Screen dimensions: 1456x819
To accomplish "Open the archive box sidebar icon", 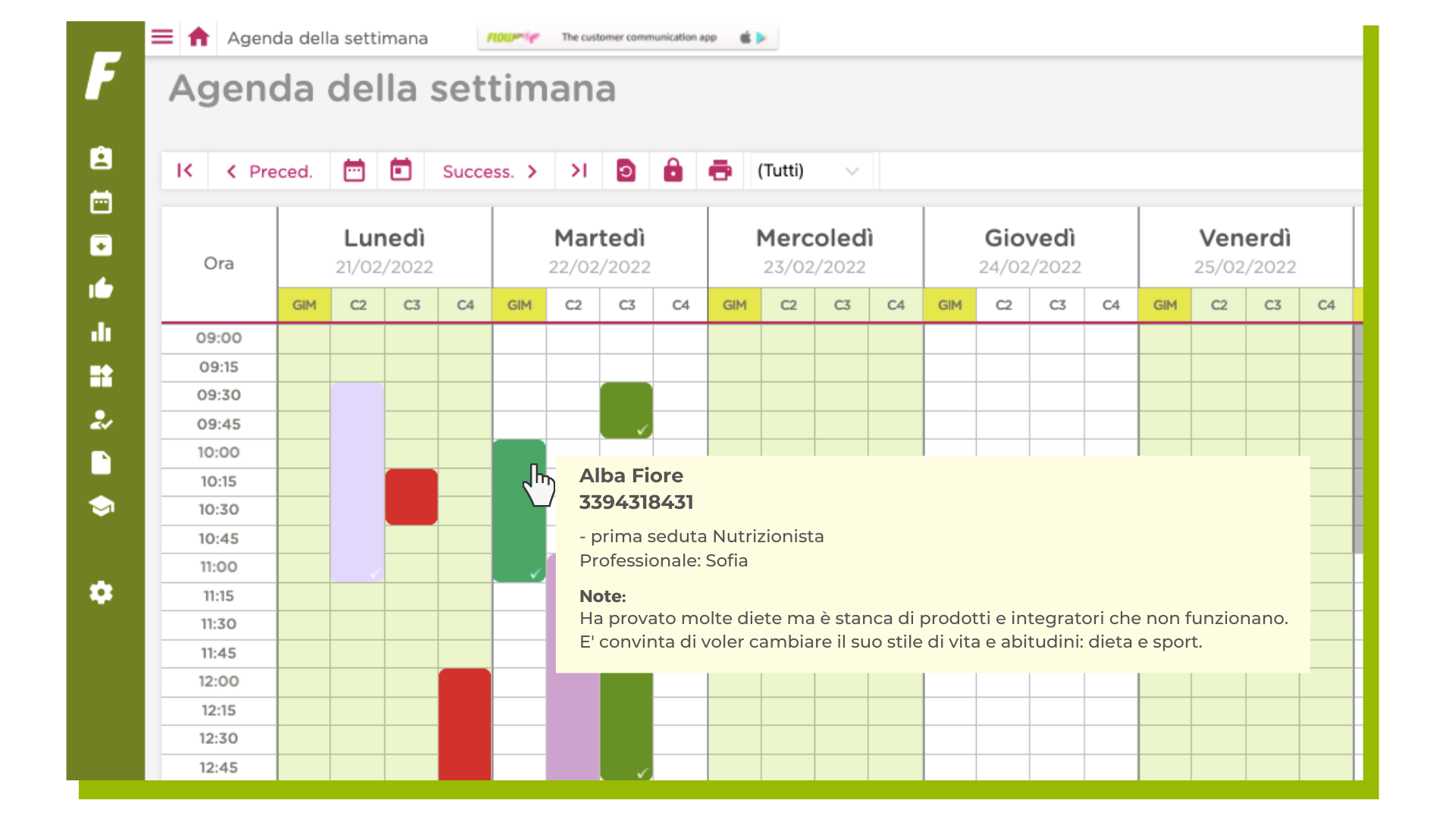I will pos(101,246).
